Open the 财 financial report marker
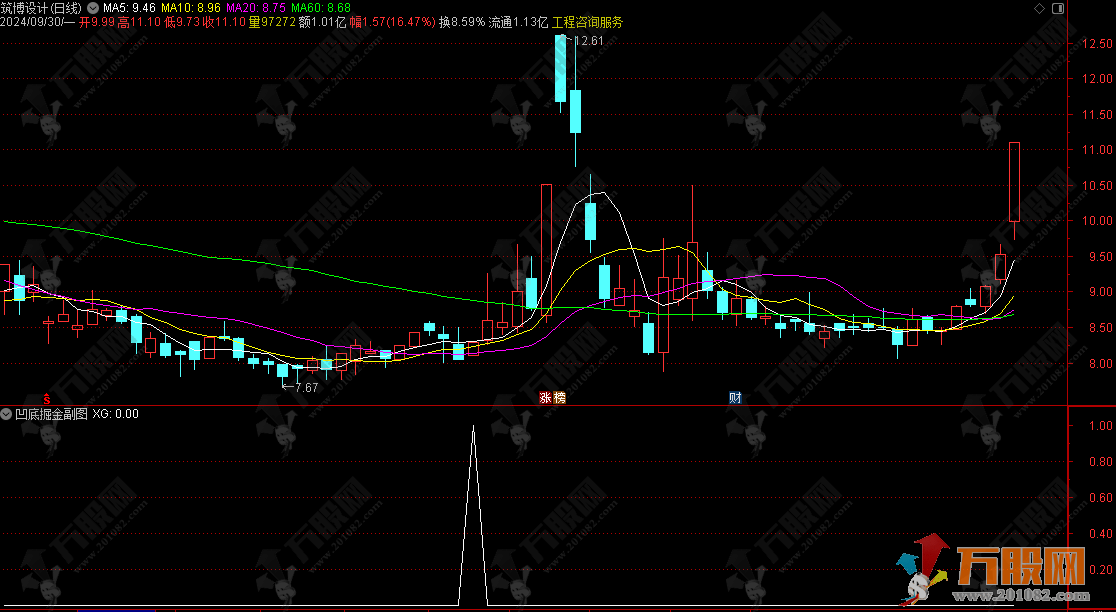The height and width of the screenshot is (612, 1116). [x=735, y=398]
